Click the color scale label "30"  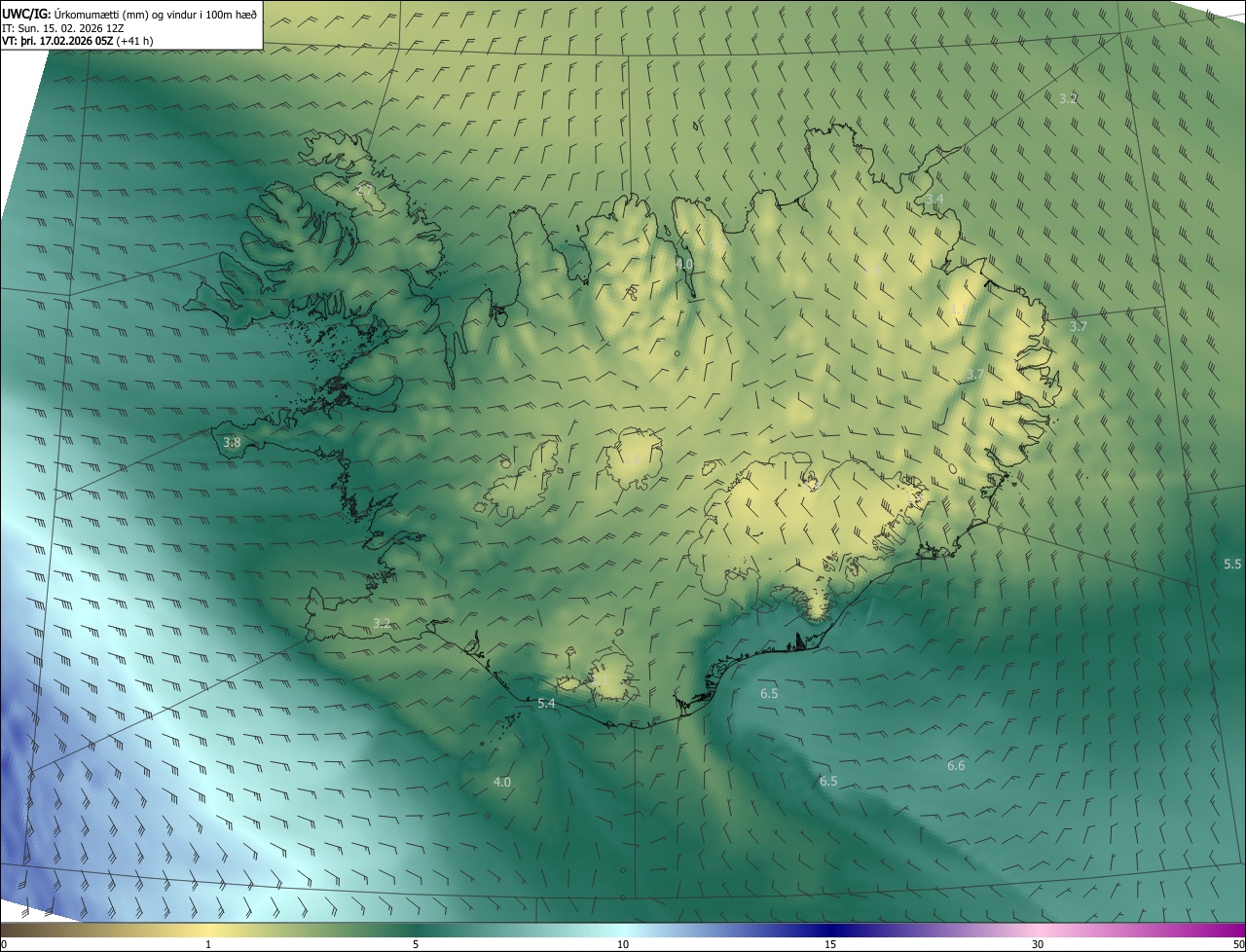tap(1038, 944)
